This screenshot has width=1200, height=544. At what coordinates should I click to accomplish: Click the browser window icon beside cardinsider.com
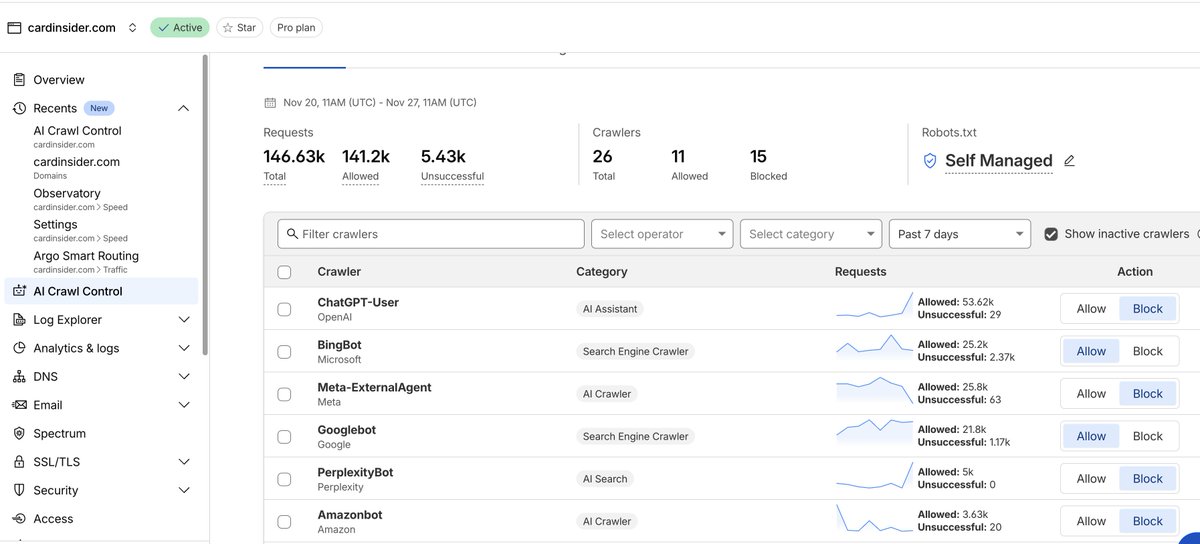(14, 28)
